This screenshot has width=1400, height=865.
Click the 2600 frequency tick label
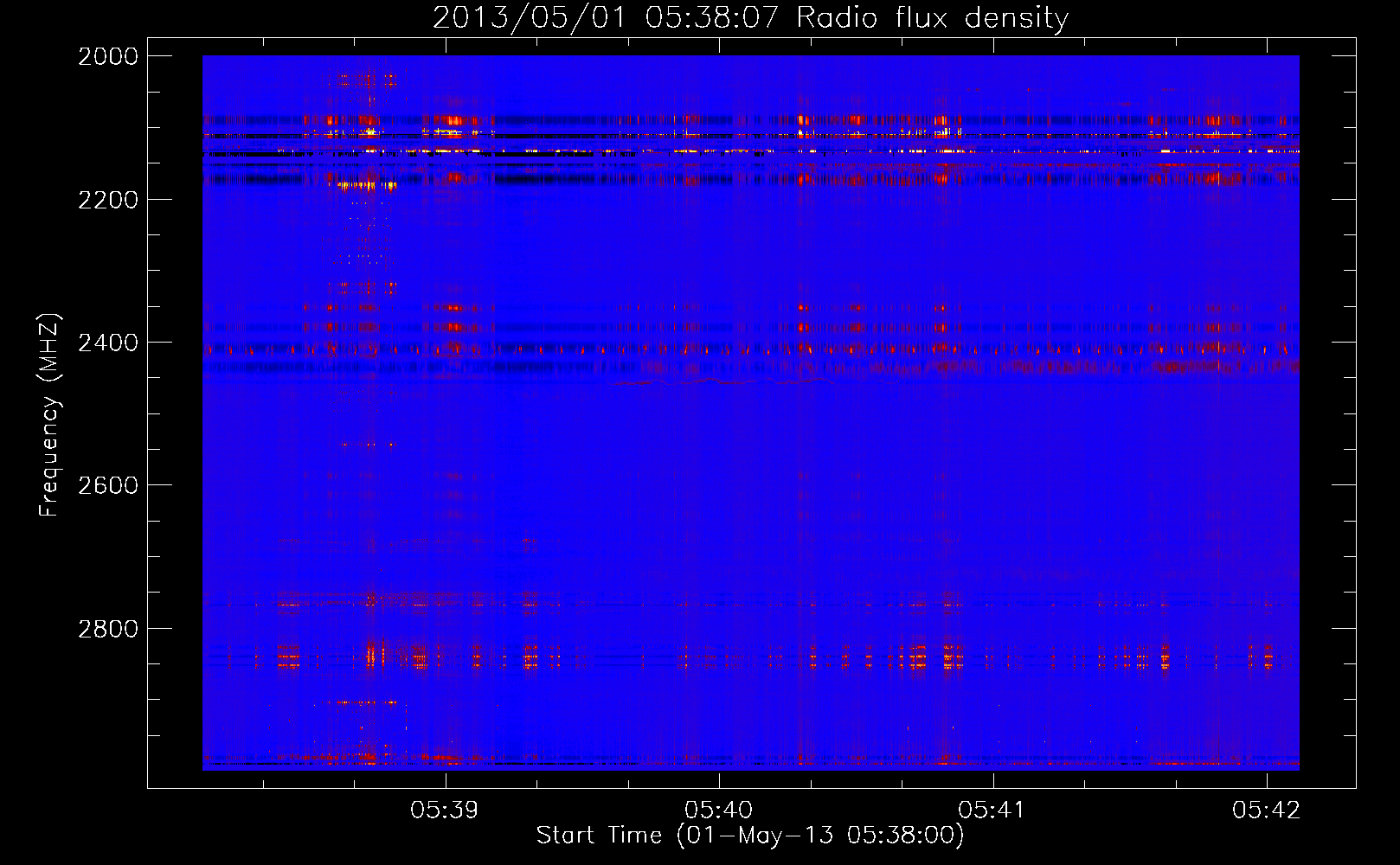point(108,485)
